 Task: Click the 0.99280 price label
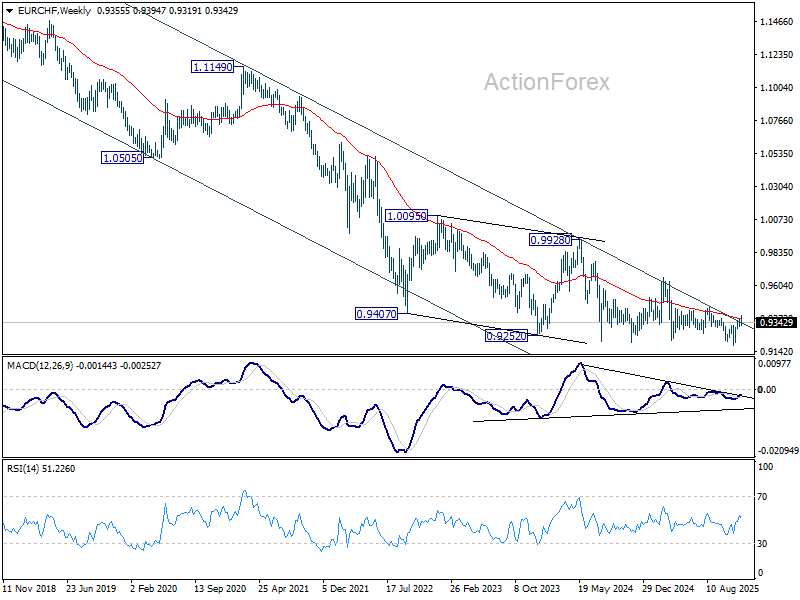pos(550,240)
